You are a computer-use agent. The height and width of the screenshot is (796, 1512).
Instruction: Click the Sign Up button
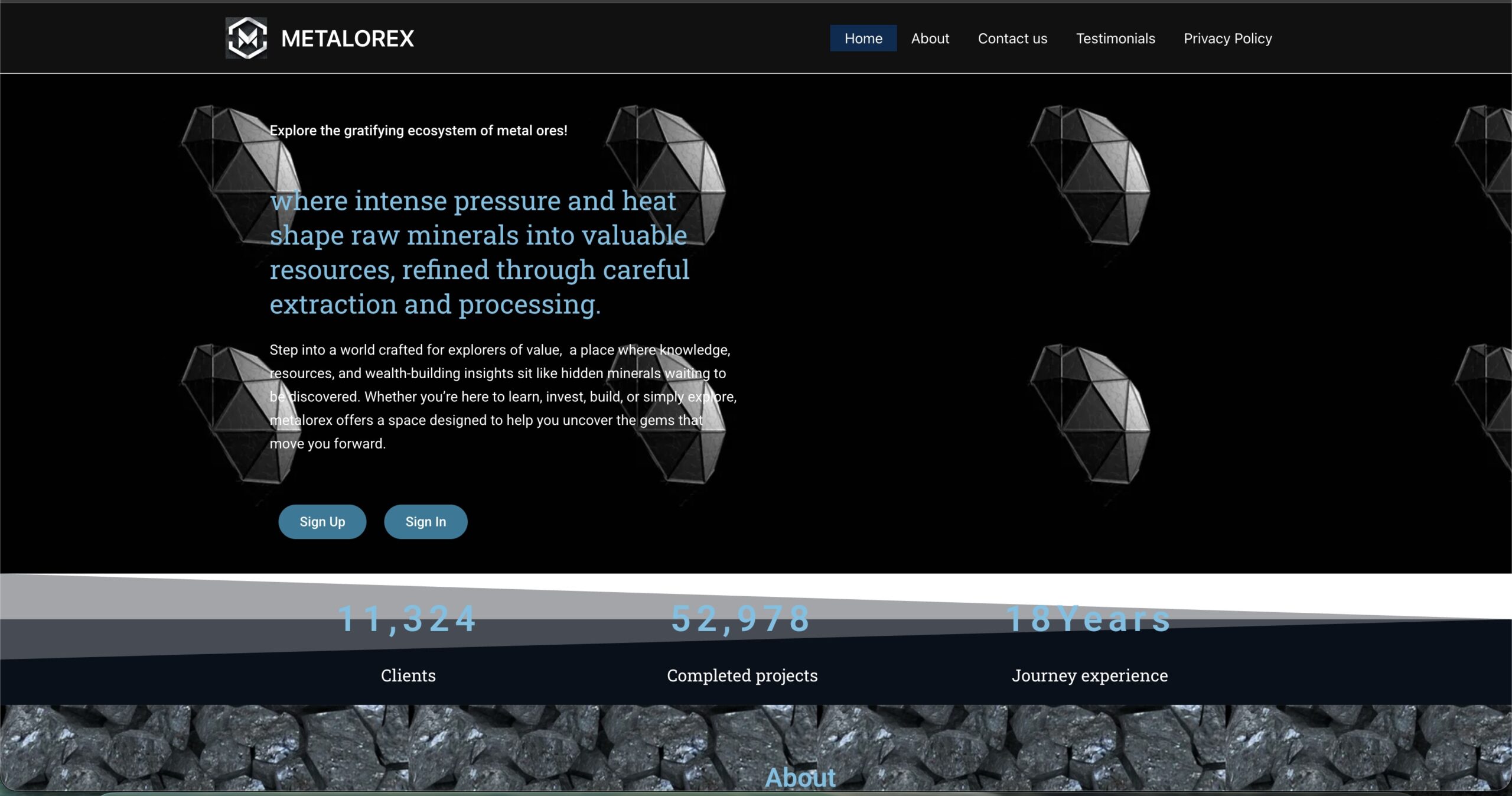[322, 522]
